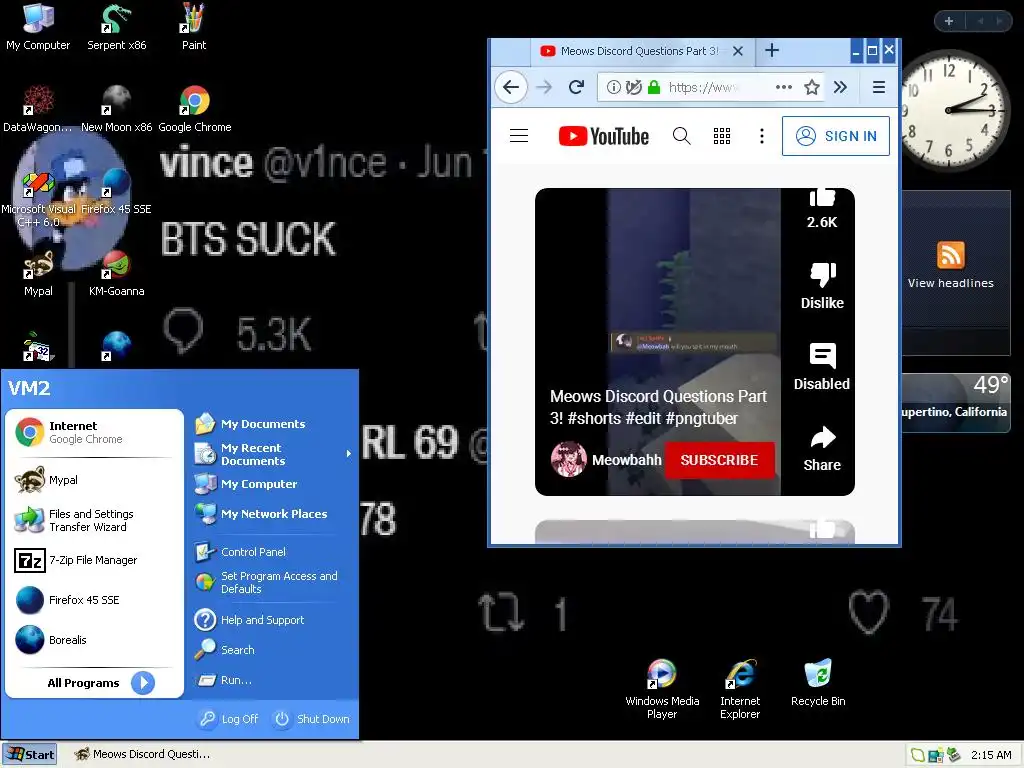Click the SIGN IN button on YouTube
This screenshot has width=1024, height=768.
click(835, 136)
